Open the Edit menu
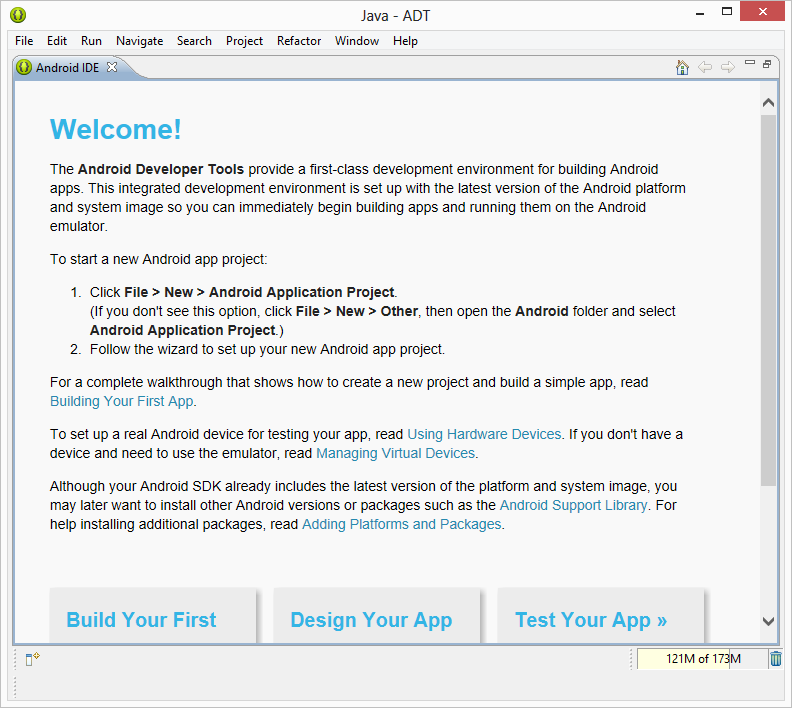The height and width of the screenshot is (708, 792). tap(57, 41)
